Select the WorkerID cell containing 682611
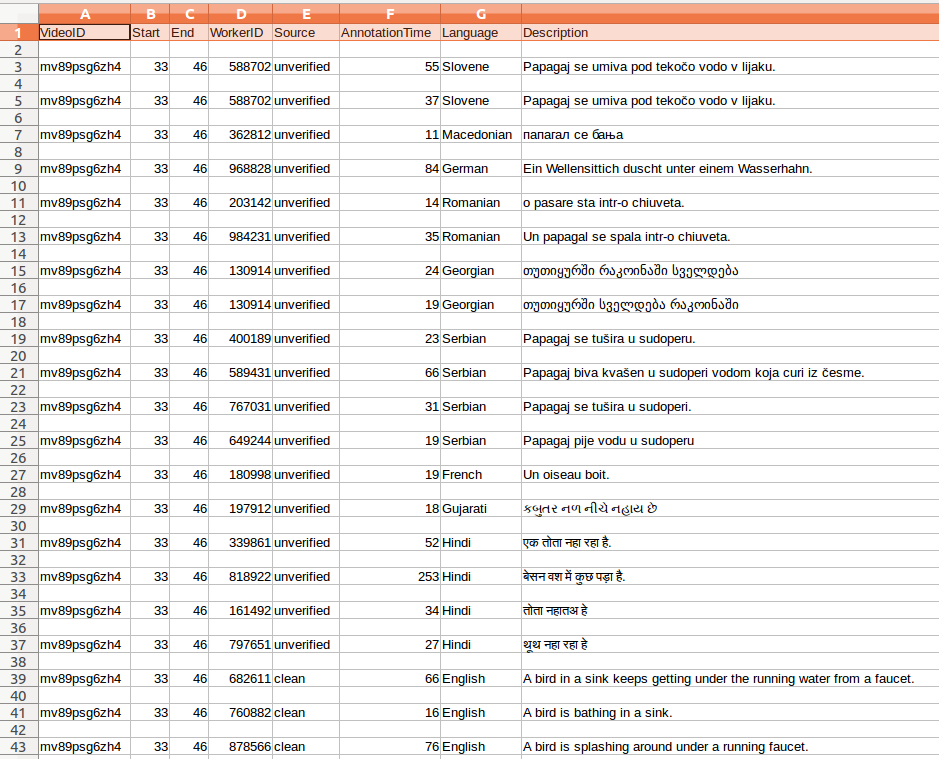Image resolution: width=939 pixels, height=759 pixels. [240, 679]
